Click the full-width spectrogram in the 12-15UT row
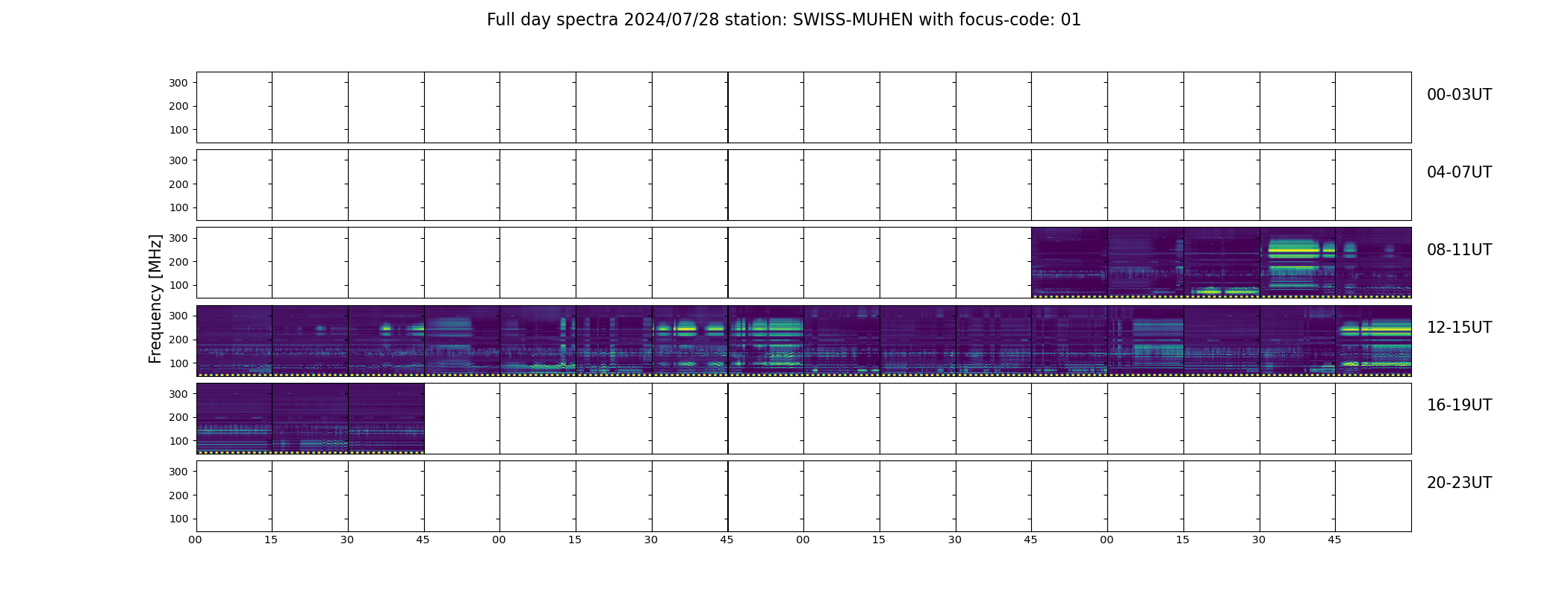This screenshot has height=597, width=1568. (803, 341)
